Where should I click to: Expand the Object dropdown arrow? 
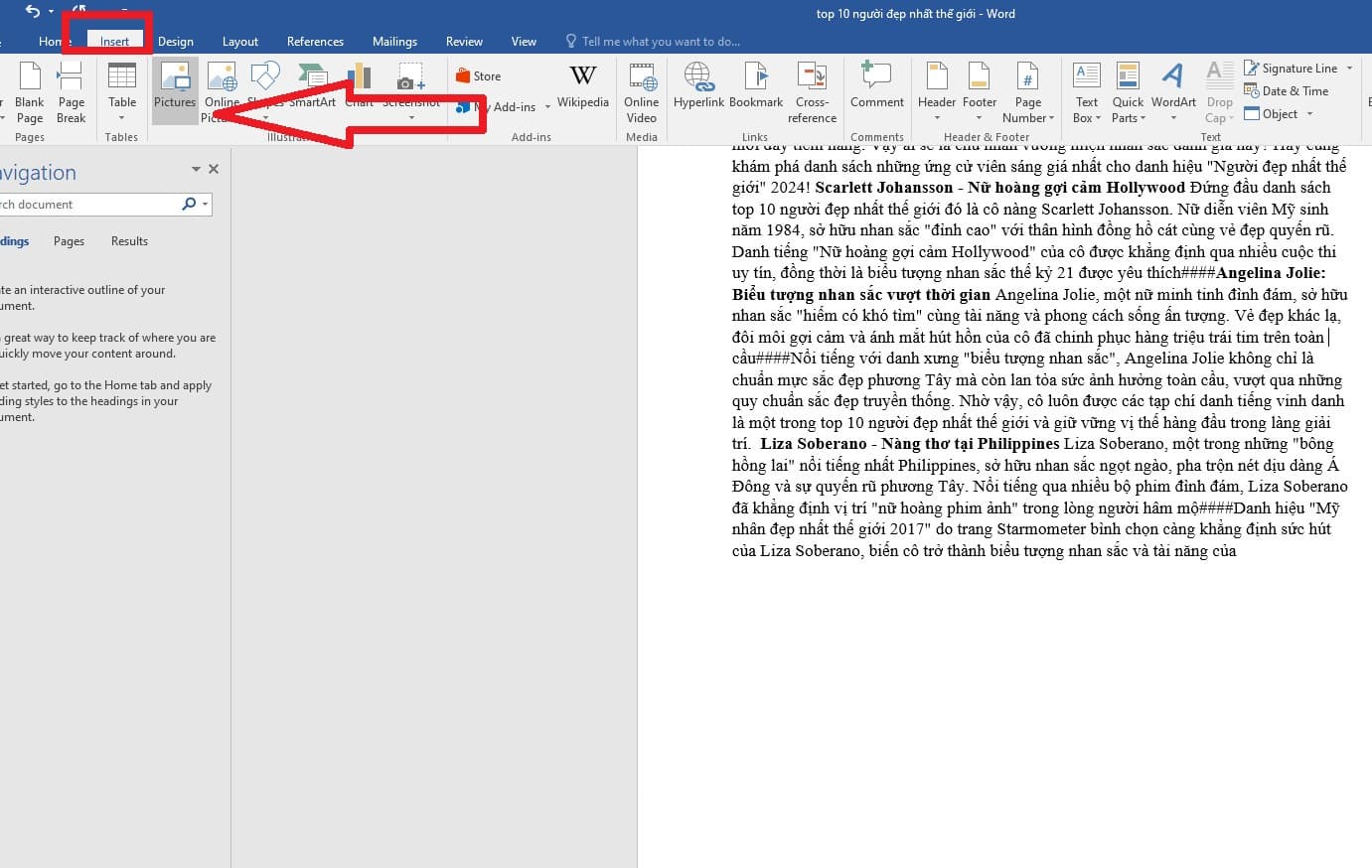[1309, 114]
